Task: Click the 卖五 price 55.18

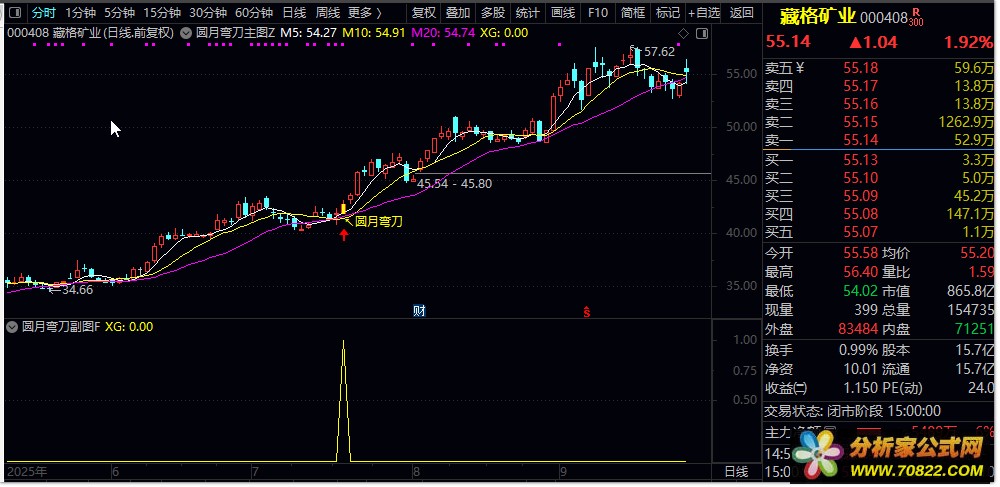Action: point(861,68)
